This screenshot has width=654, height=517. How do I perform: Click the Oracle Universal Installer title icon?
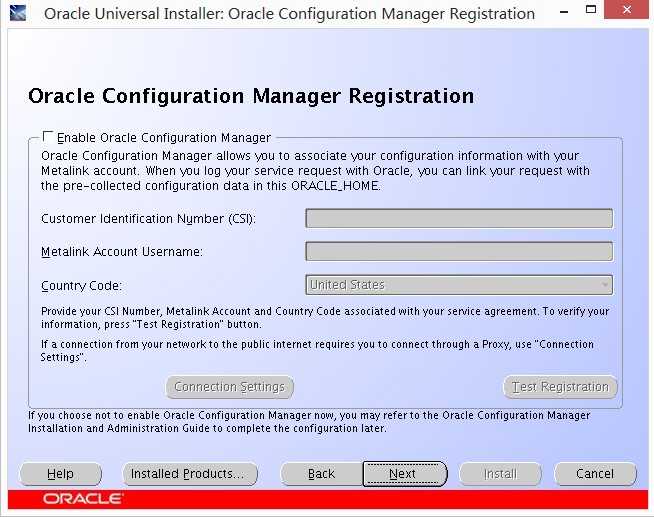point(18,13)
